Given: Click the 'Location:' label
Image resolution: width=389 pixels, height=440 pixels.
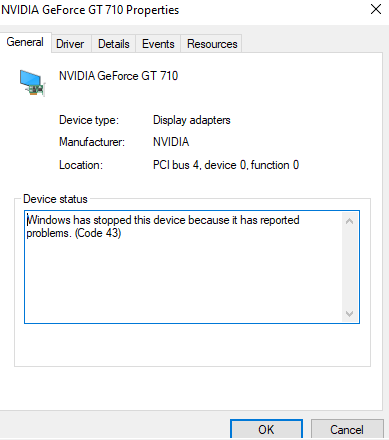Looking at the screenshot, I should [x=81, y=165].
